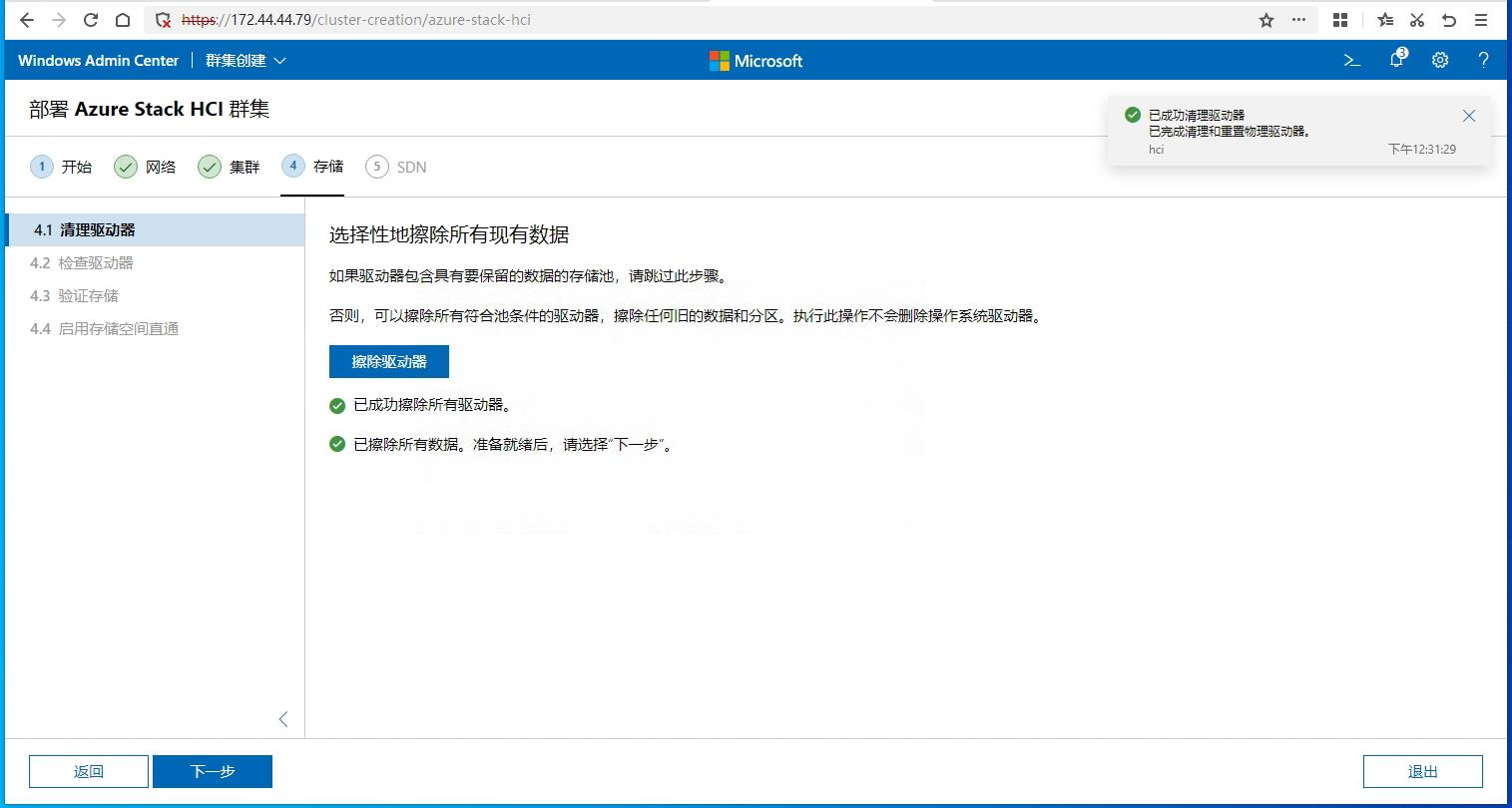Image resolution: width=1512 pixels, height=808 pixels.
Task: Open the browser hamburger menu
Action: 1482,20
